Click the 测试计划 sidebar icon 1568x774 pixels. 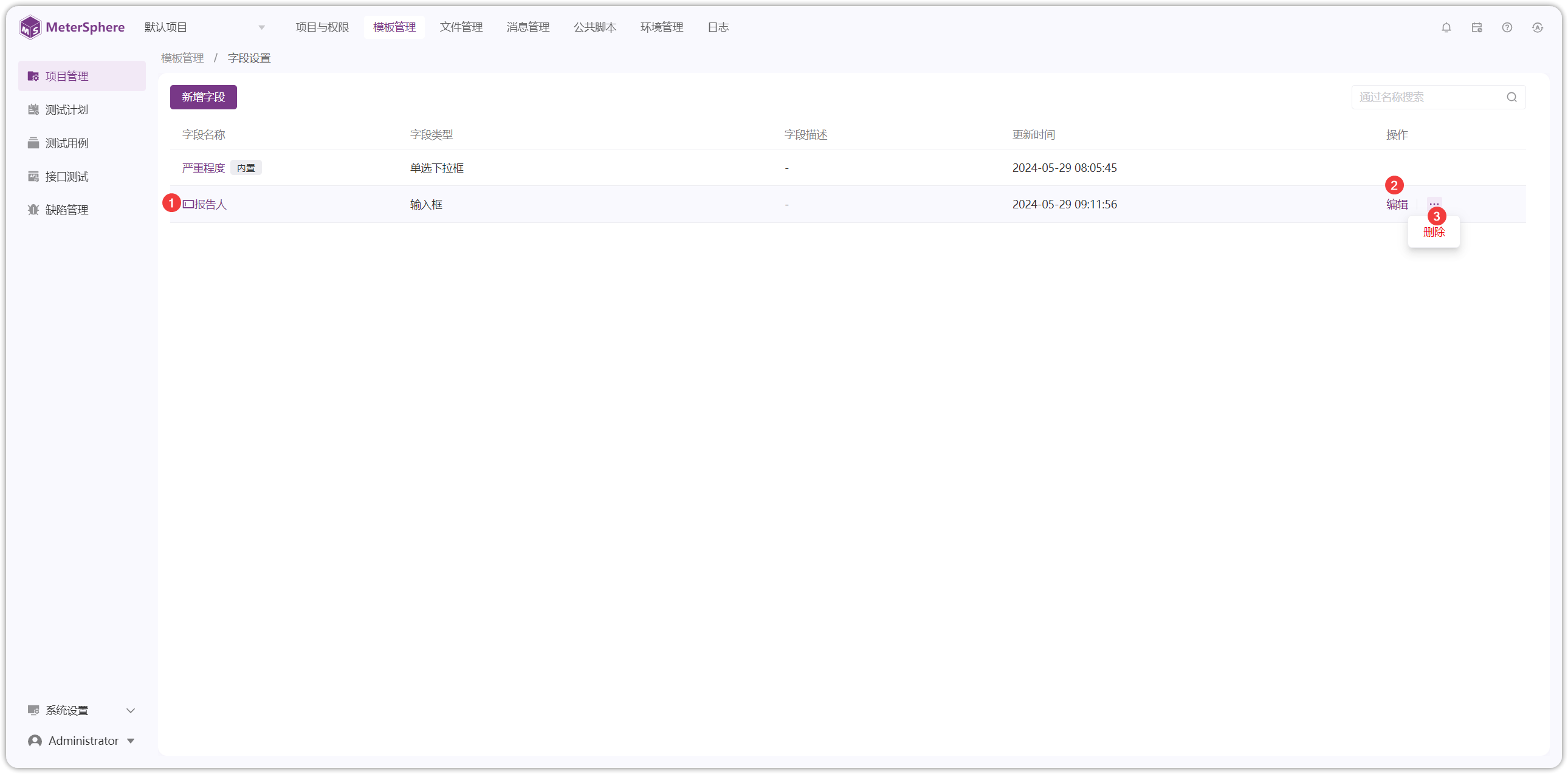[33, 109]
